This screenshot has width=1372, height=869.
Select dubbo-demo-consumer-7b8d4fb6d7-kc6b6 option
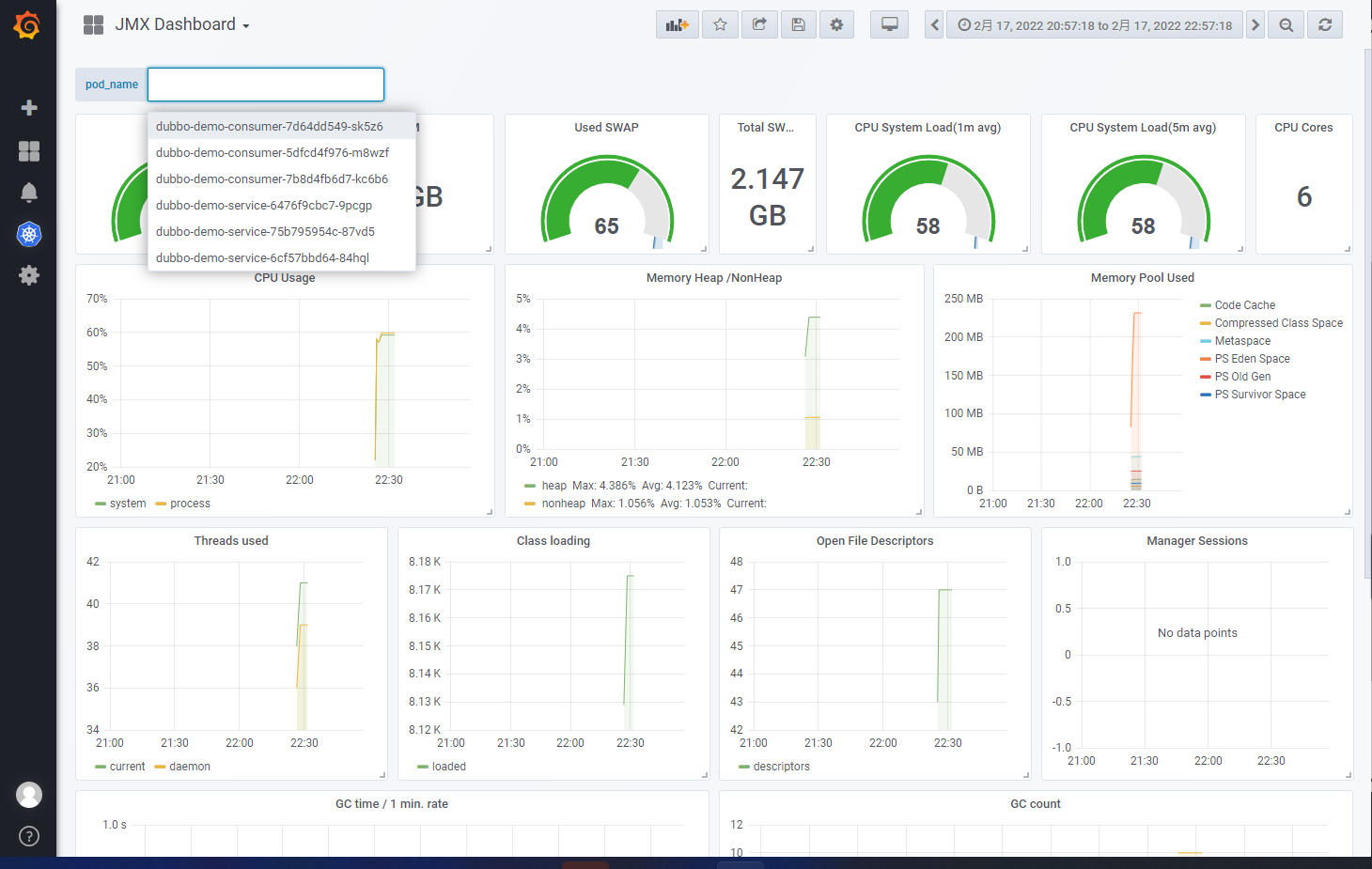282,178
